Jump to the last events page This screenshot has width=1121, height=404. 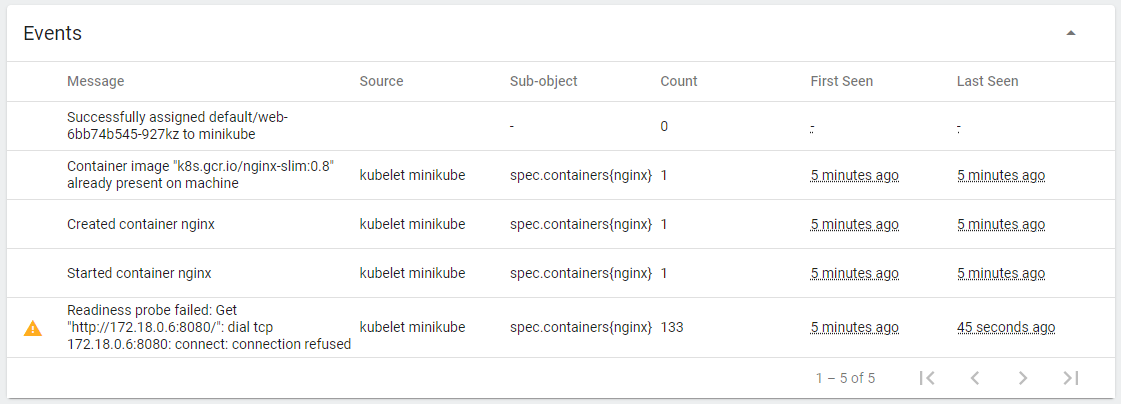(x=1070, y=378)
